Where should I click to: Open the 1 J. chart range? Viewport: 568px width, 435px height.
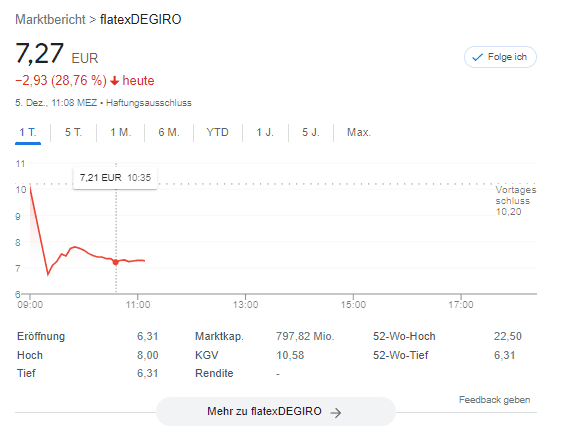tap(265, 133)
